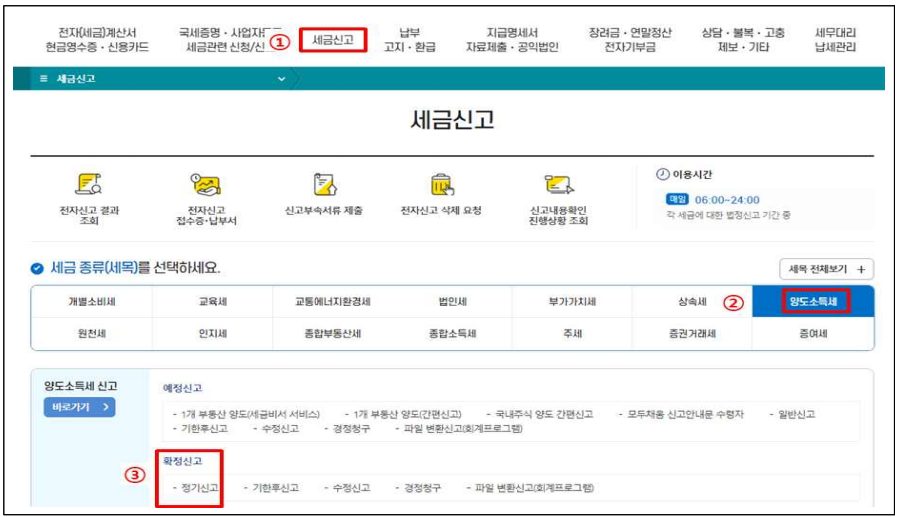This screenshot has height=517, width=897.
Task: Select the 상속세 tax type
Action: click(692, 301)
